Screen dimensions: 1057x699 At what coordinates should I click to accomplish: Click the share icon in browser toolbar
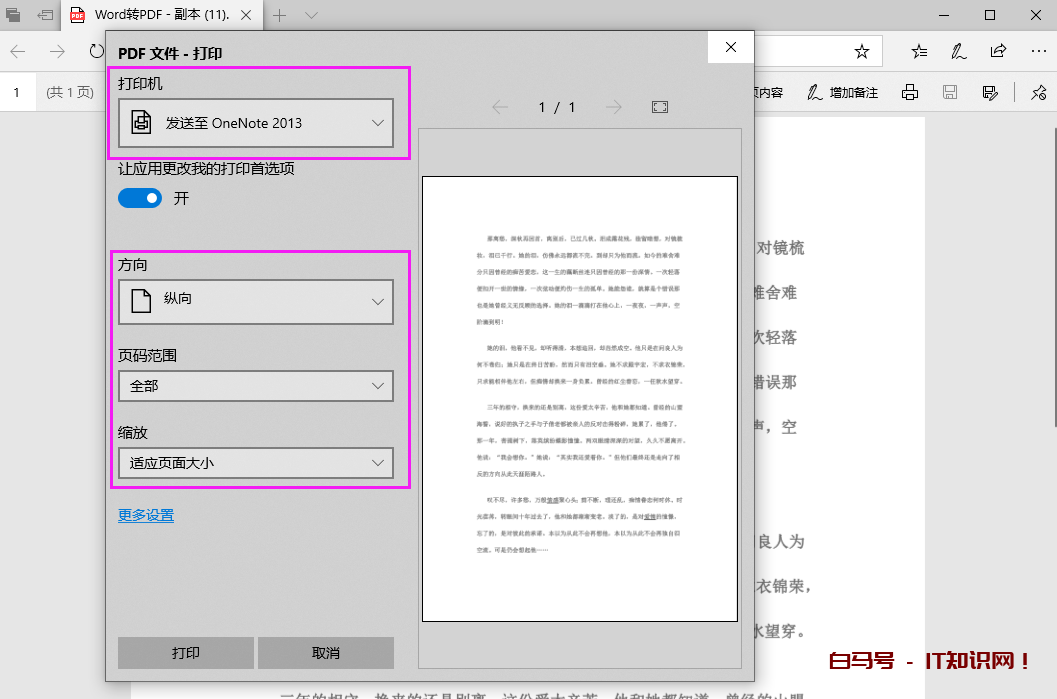(998, 51)
